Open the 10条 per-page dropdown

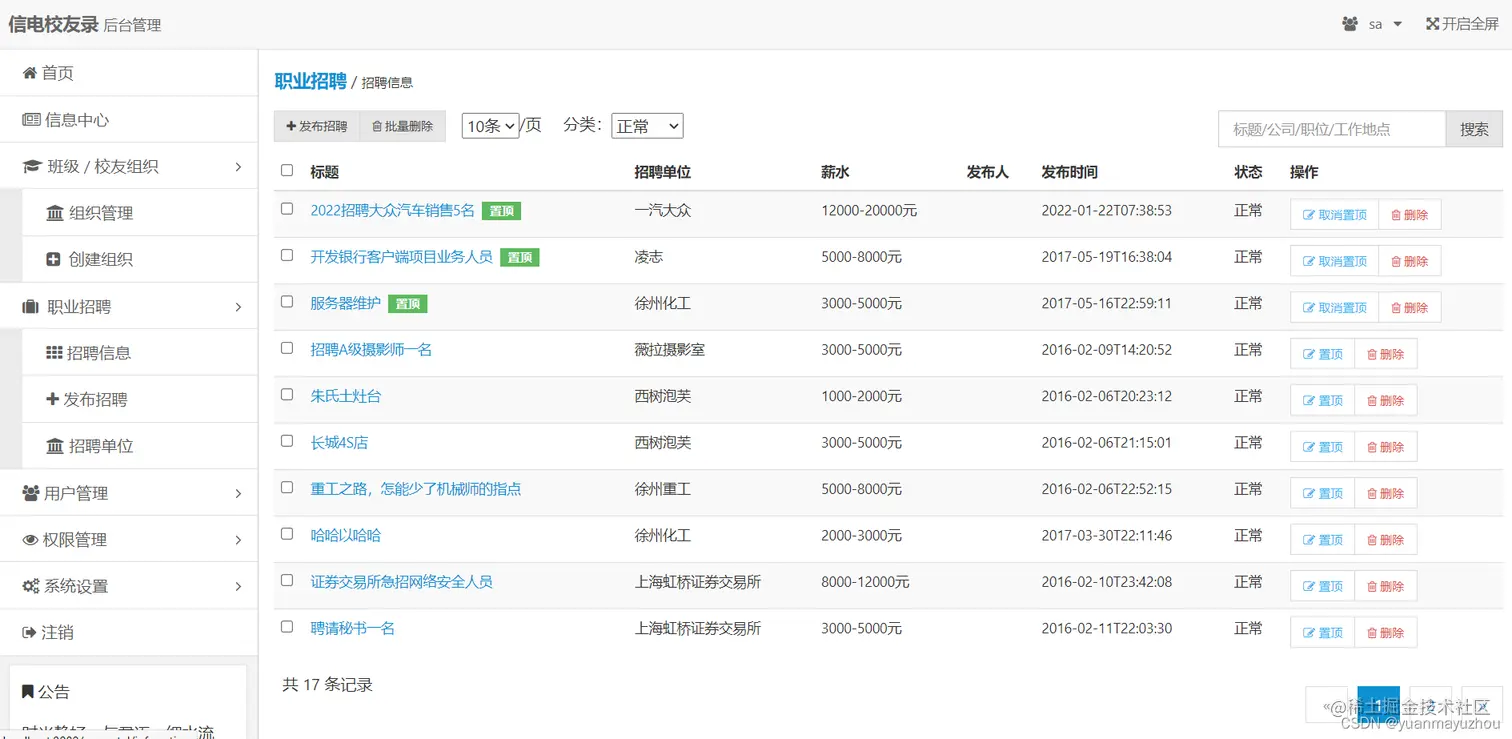490,126
